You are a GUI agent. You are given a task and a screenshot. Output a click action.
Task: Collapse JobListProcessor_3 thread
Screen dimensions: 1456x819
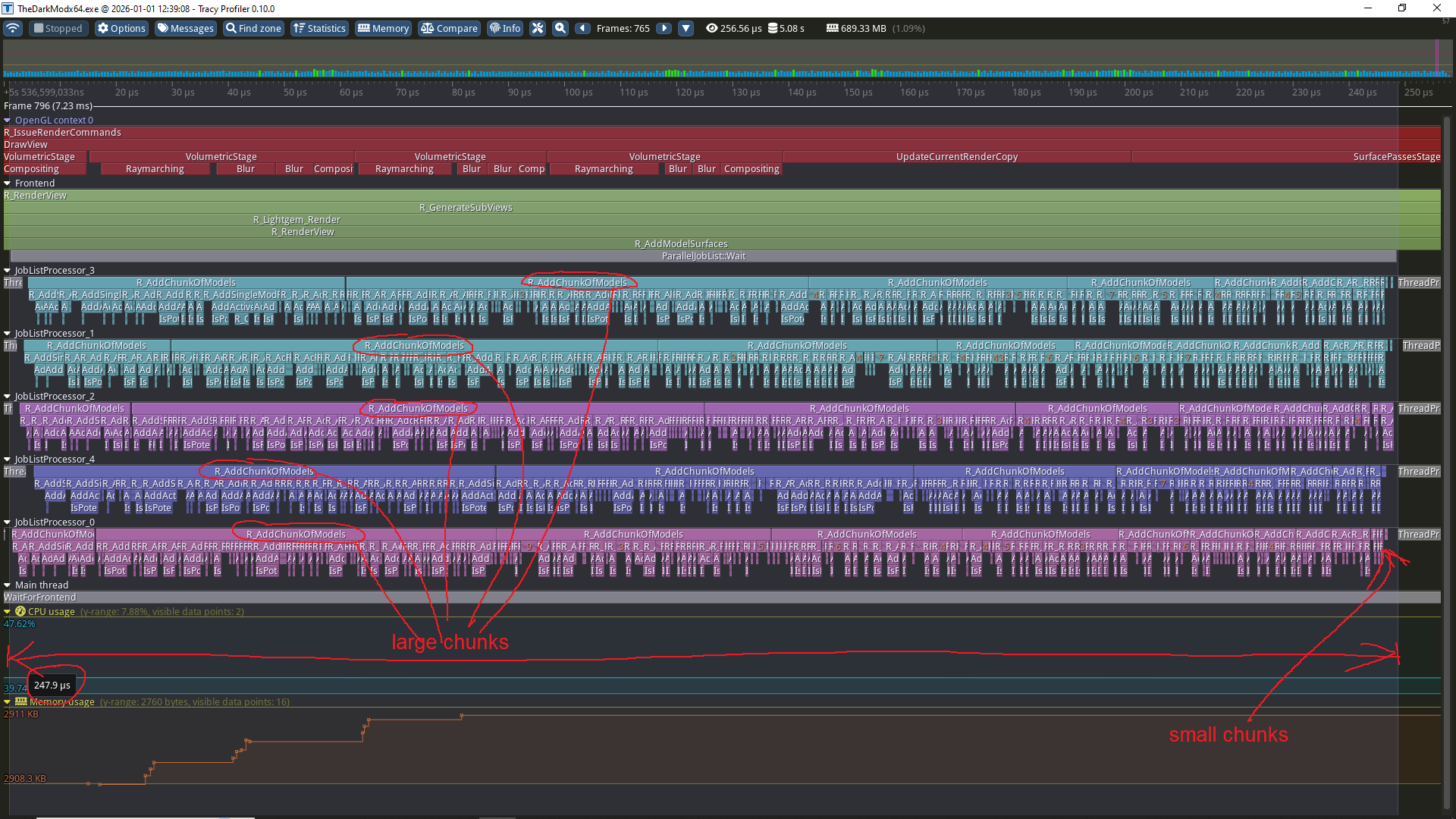click(8, 270)
